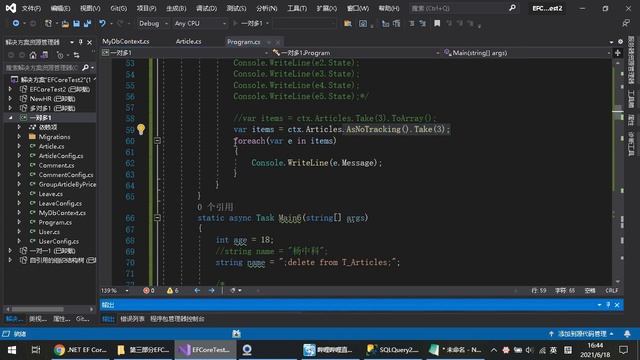Click the Home icon in Solution Explorer
The height and width of the screenshot is (360, 640).
click(33, 55)
